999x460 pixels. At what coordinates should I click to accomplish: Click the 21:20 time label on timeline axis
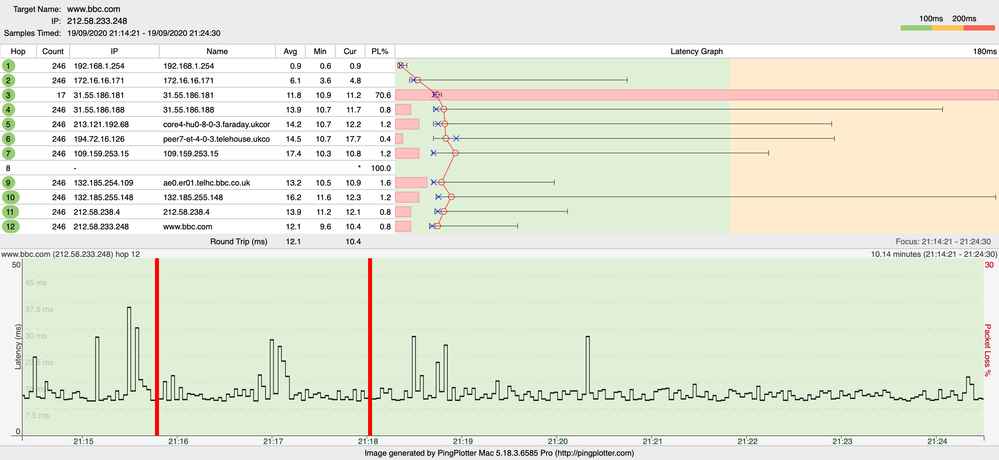(x=558, y=441)
